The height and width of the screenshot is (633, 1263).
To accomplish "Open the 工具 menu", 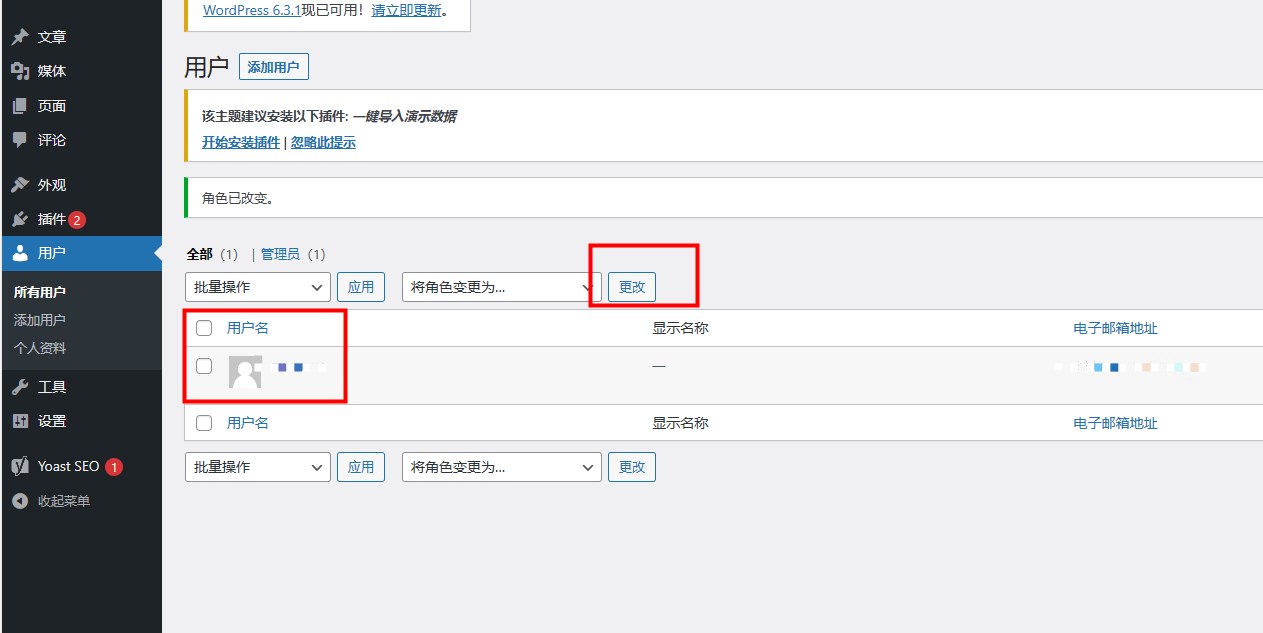I will pyautogui.click(x=81, y=387).
